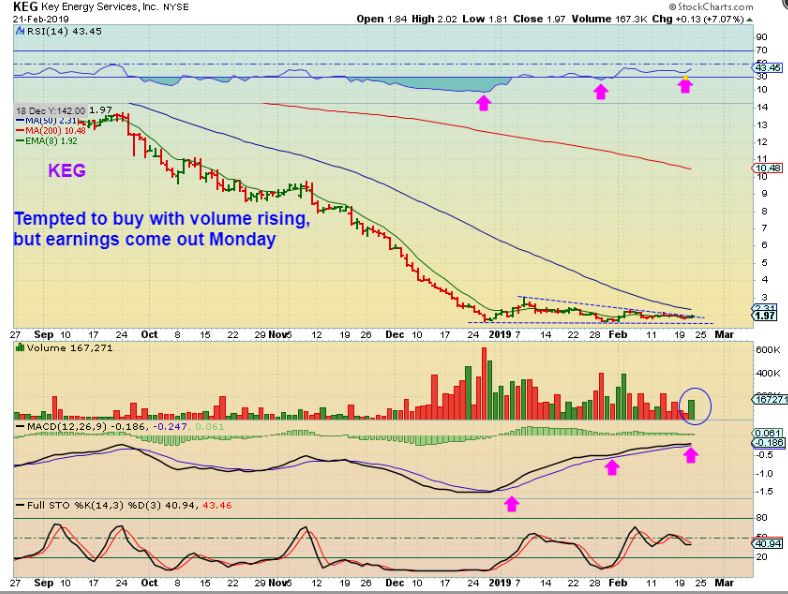This screenshot has width=788, height=594.
Task: Click the Chg +0.13 (+7.07%) readout
Action: [698, 19]
